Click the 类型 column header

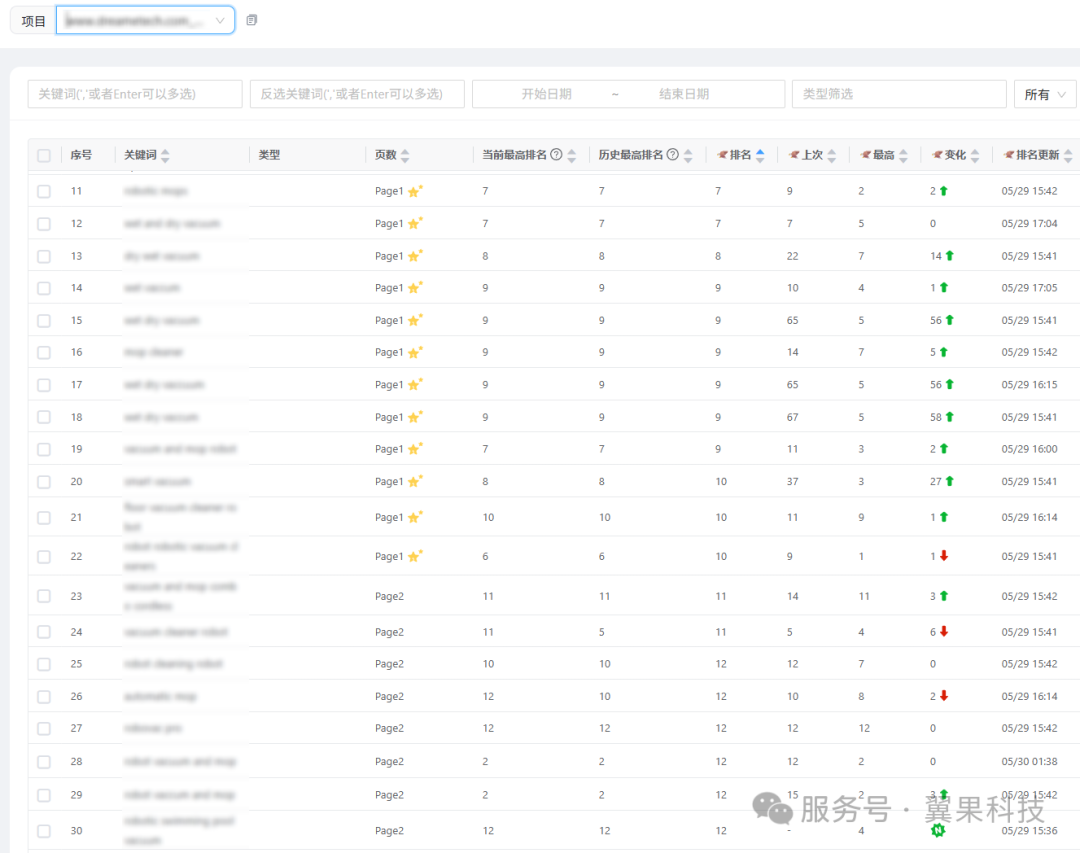[x=269, y=155]
